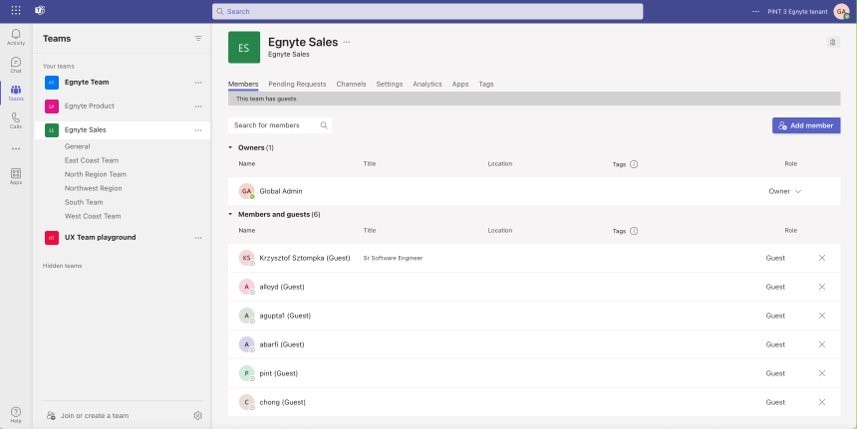Open the Activity feed in sidebar
The image size is (857, 429).
point(16,37)
